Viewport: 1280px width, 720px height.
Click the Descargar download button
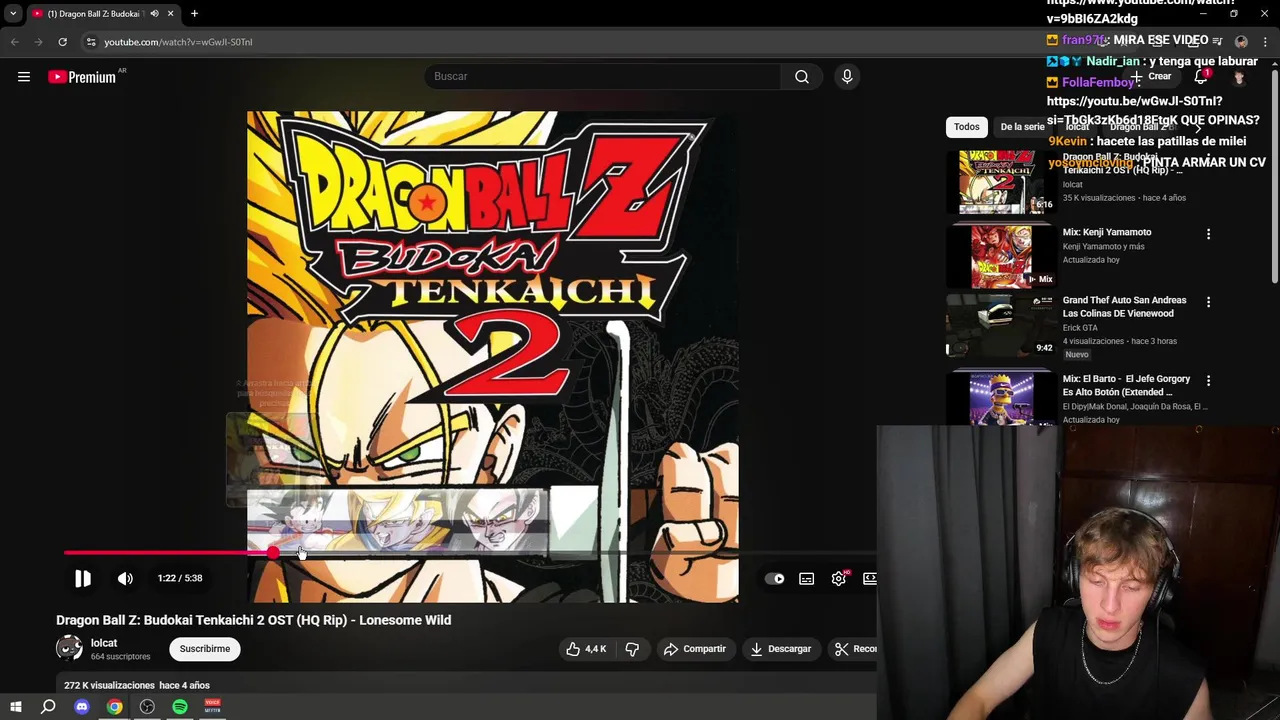[x=781, y=649]
